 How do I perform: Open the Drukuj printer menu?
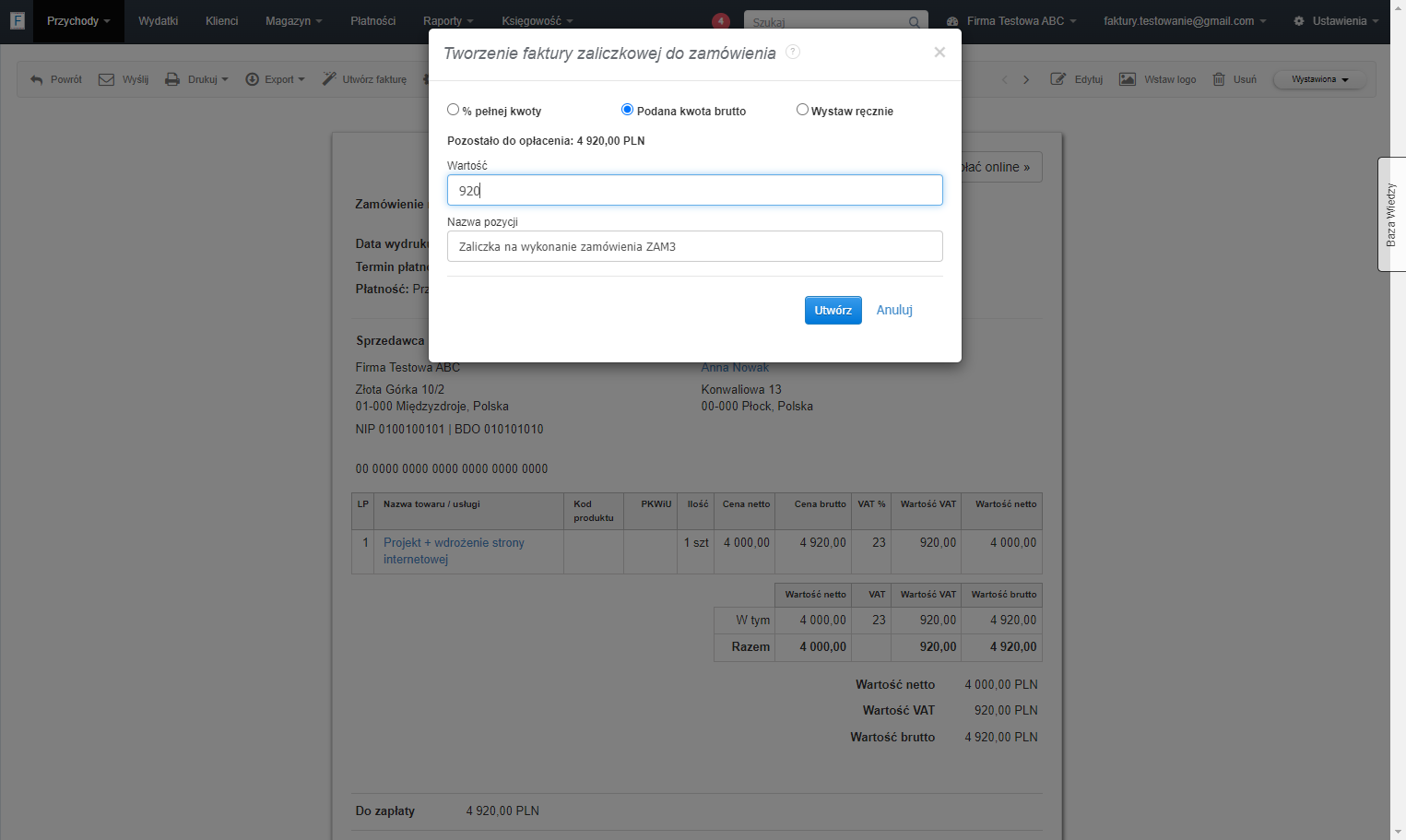(196, 79)
